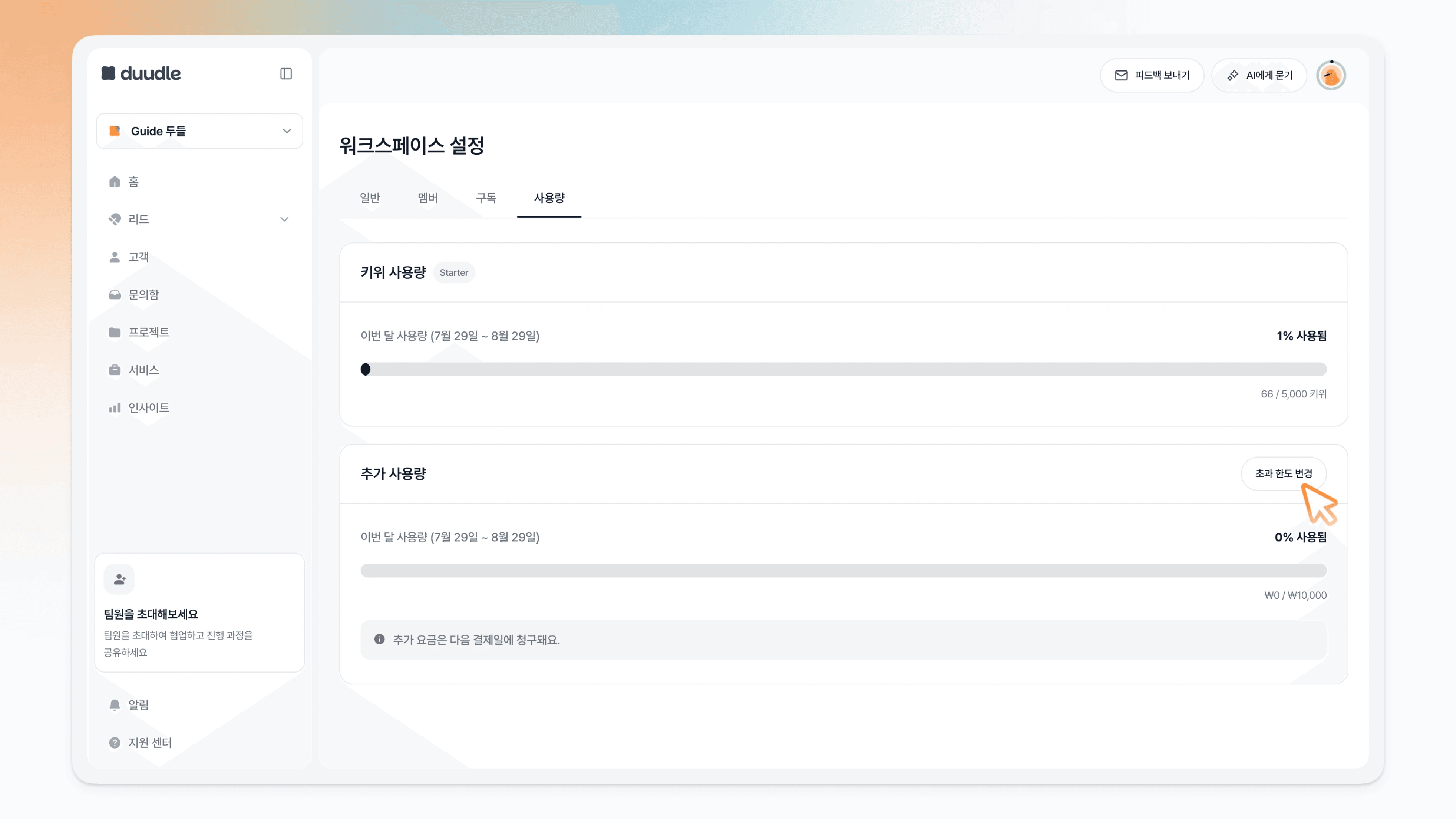This screenshot has width=1456, height=819.
Task: Click the 추가 사용량 progress bar
Action: pos(843,570)
